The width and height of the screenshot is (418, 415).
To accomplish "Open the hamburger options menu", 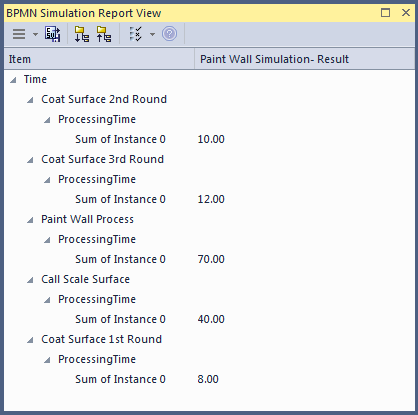I will [19, 34].
